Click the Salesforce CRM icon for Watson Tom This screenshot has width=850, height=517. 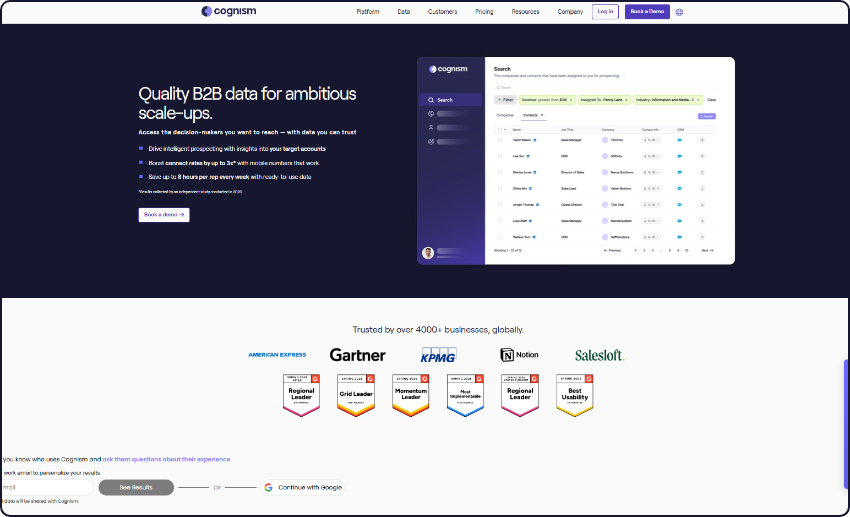click(x=680, y=237)
